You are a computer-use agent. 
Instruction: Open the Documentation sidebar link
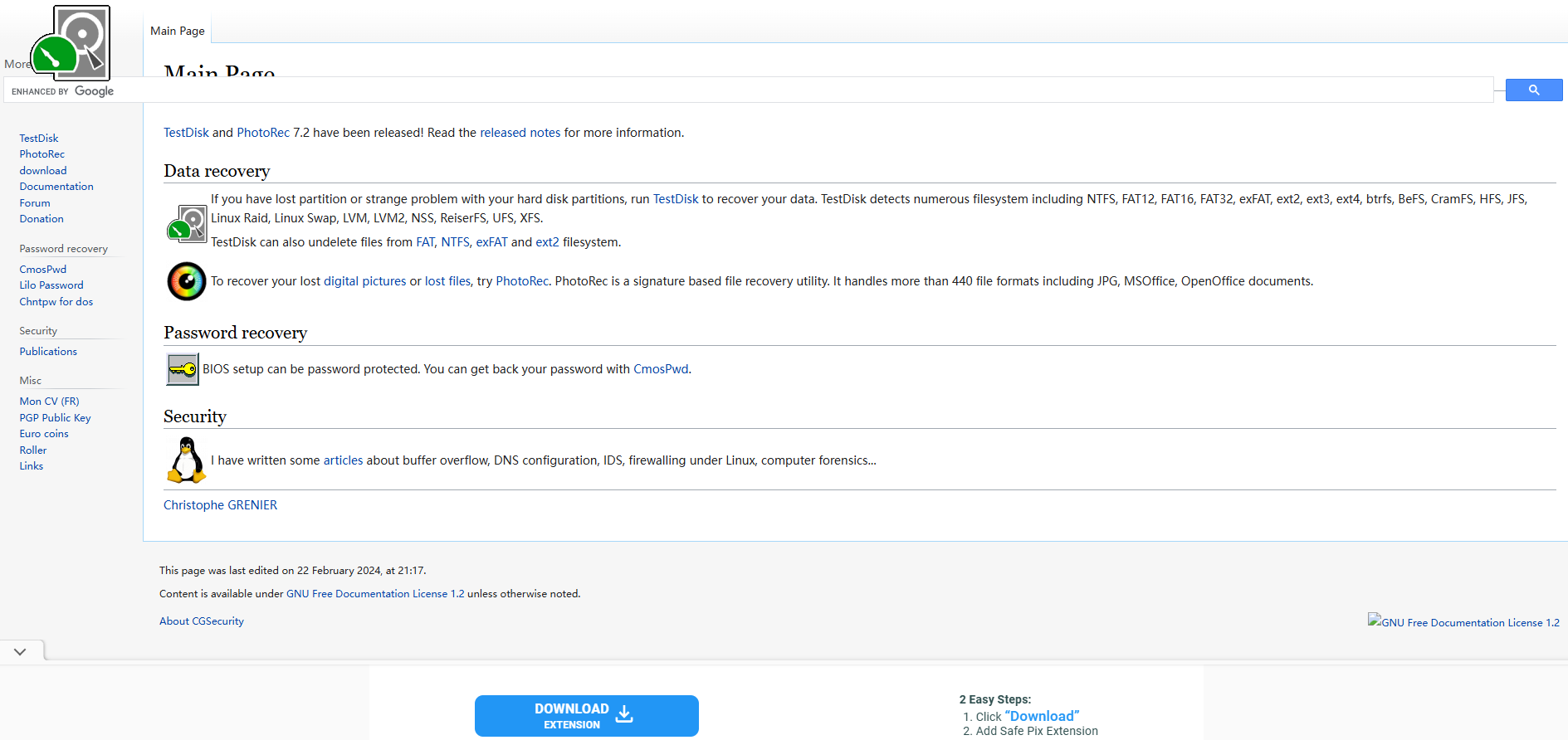tap(56, 187)
